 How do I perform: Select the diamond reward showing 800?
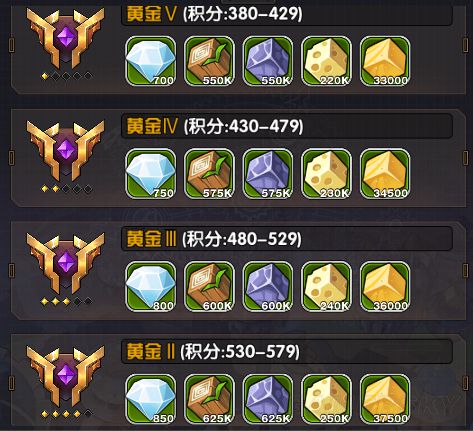tap(151, 286)
